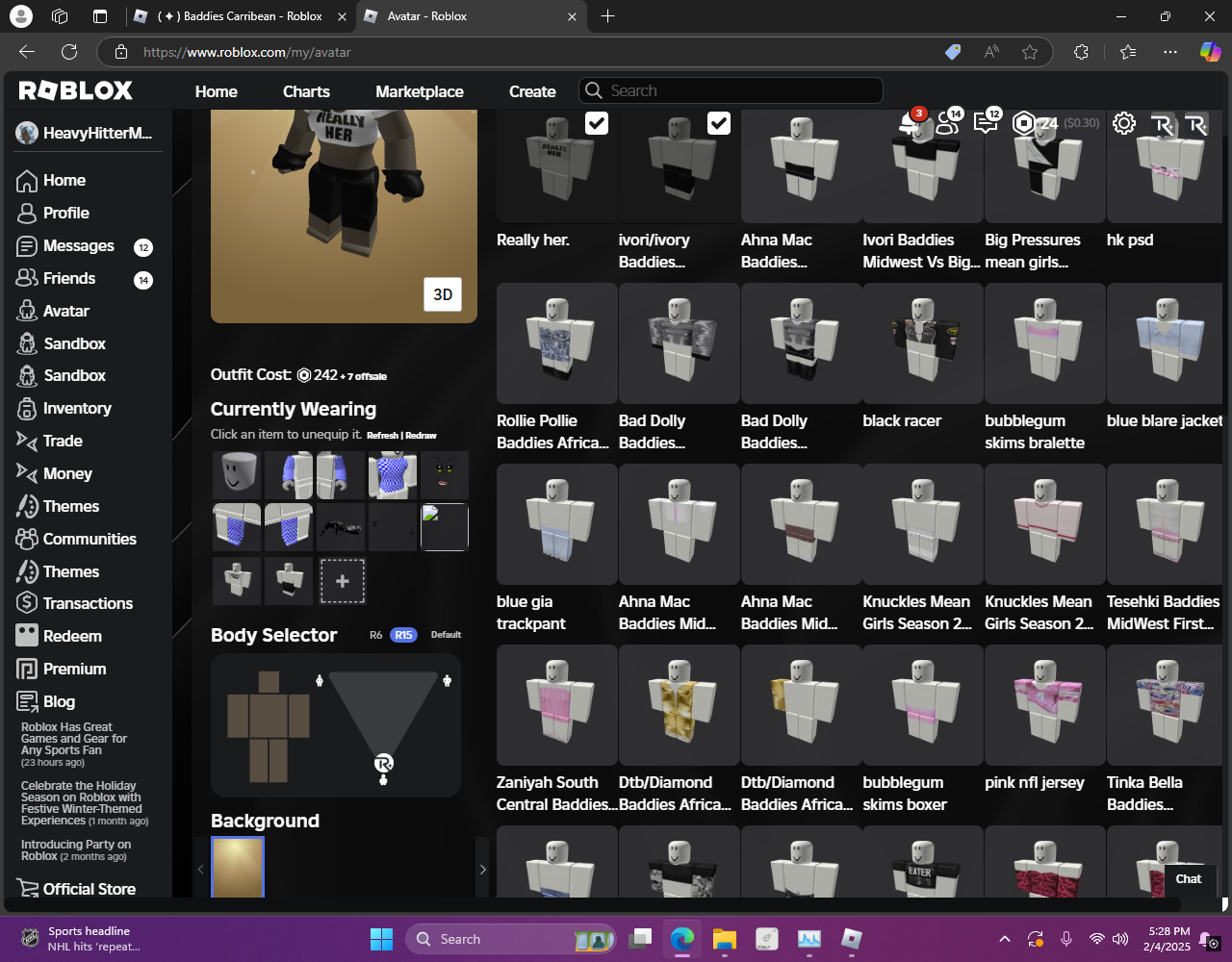The height and width of the screenshot is (962, 1232).
Task: Open the Marketplace tab in top navigation
Action: tap(419, 91)
